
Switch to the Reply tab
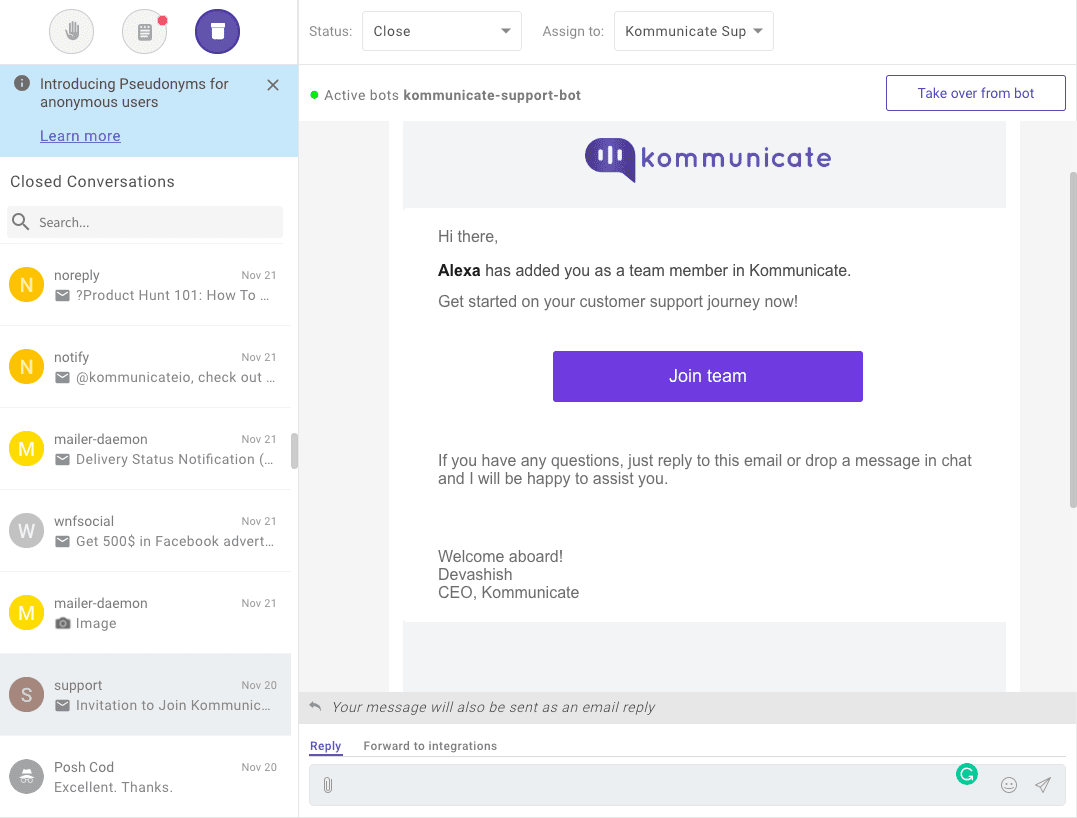325,746
